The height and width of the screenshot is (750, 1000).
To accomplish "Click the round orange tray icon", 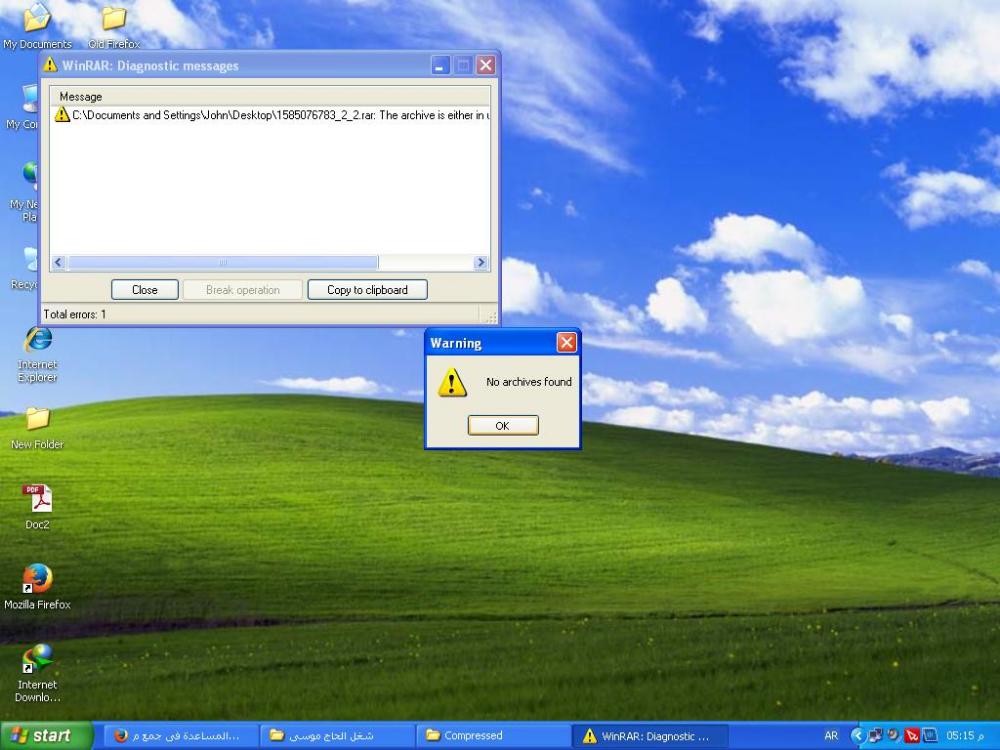I will pos(894,735).
